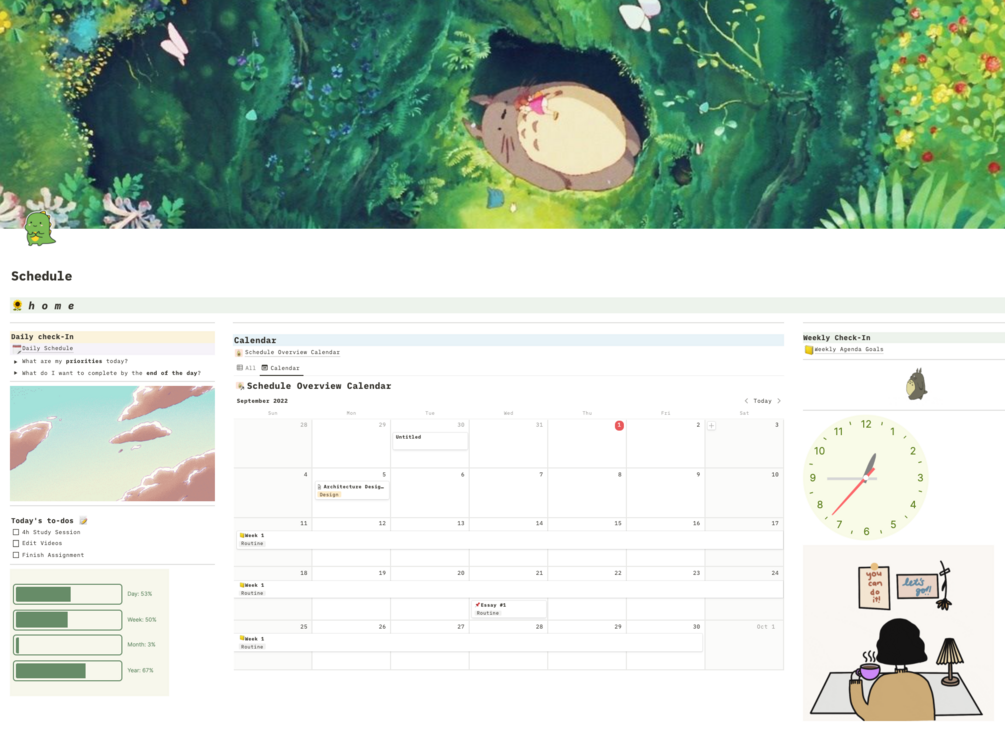Click the yellow Weekly Agenda Goals icon
Image resolution: width=1005 pixels, height=730 pixels.
coord(809,350)
